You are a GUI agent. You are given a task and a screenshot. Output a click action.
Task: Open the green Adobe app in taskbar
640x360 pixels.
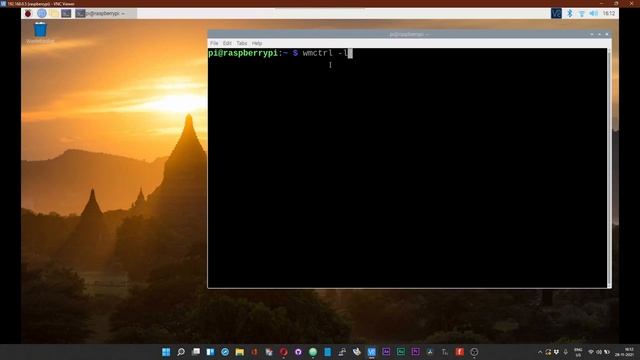401,352
